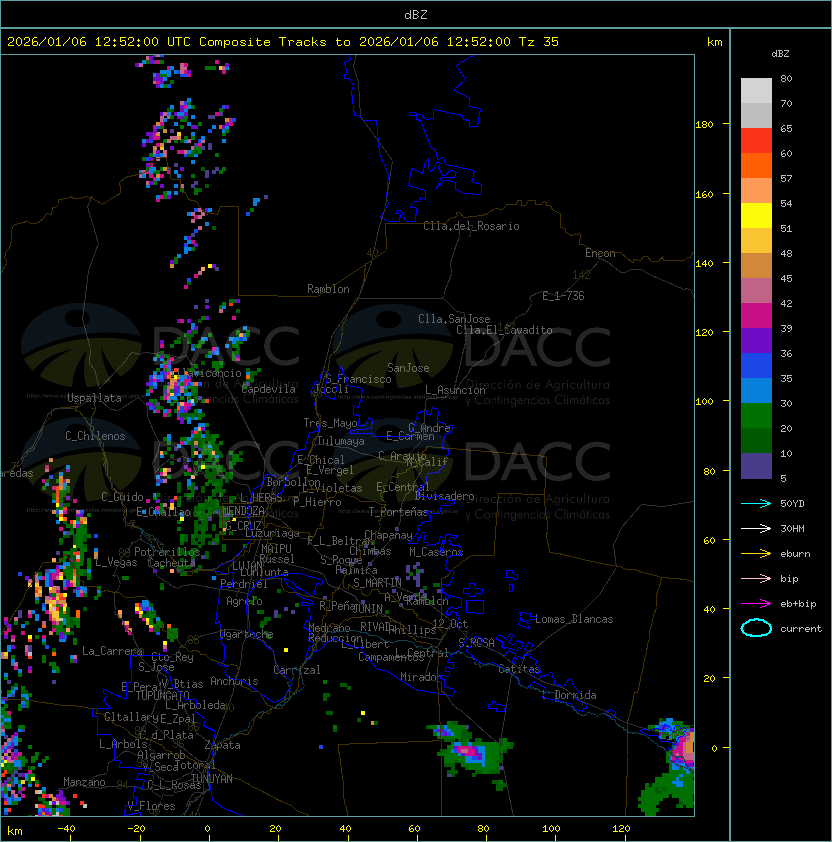Image resolution: width=832 pixels, height=842 pixels.
Task: Click the E_1-736 label
Action: (563, 296)
